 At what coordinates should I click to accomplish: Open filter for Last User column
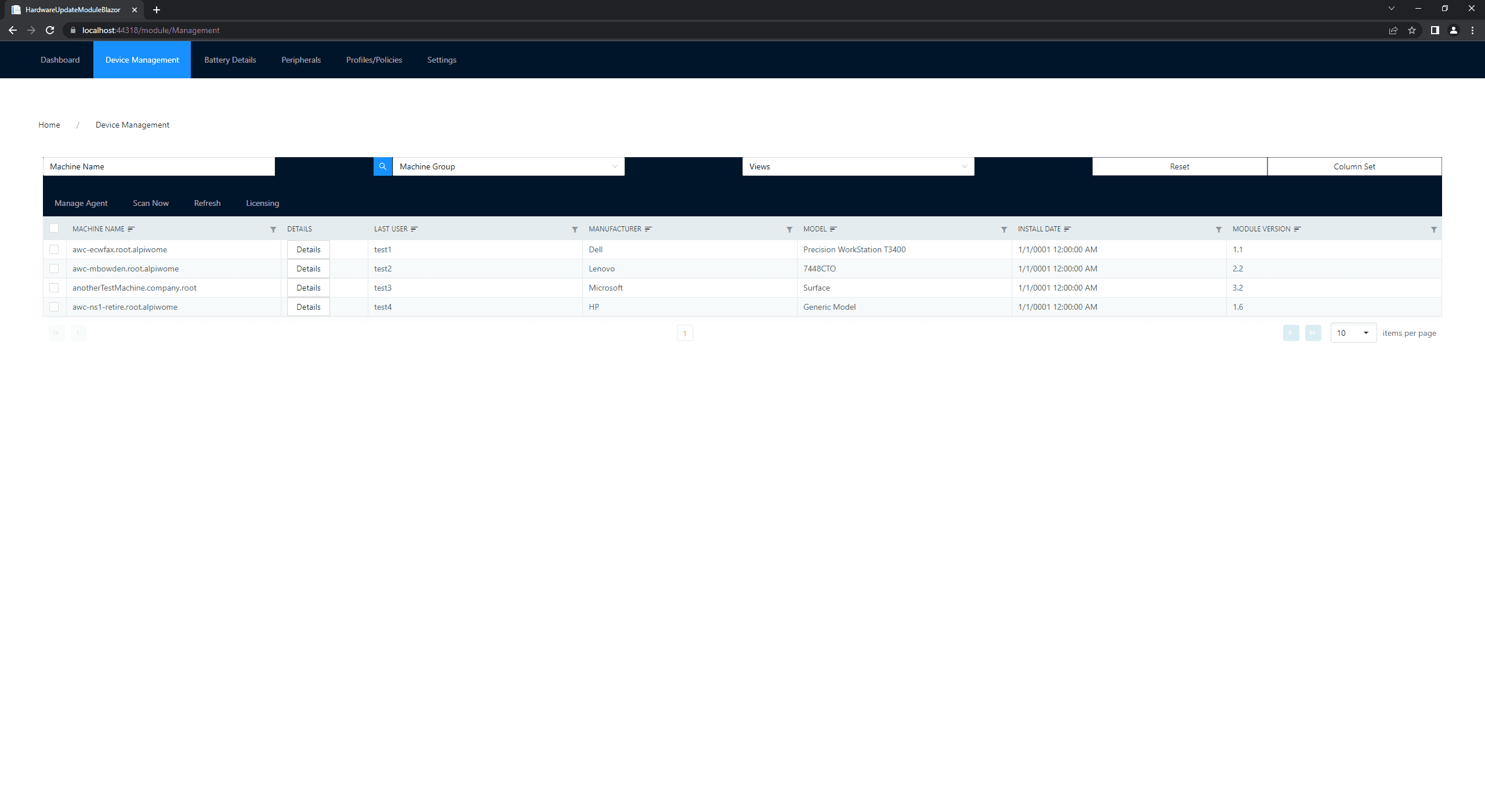pos(575,230)
